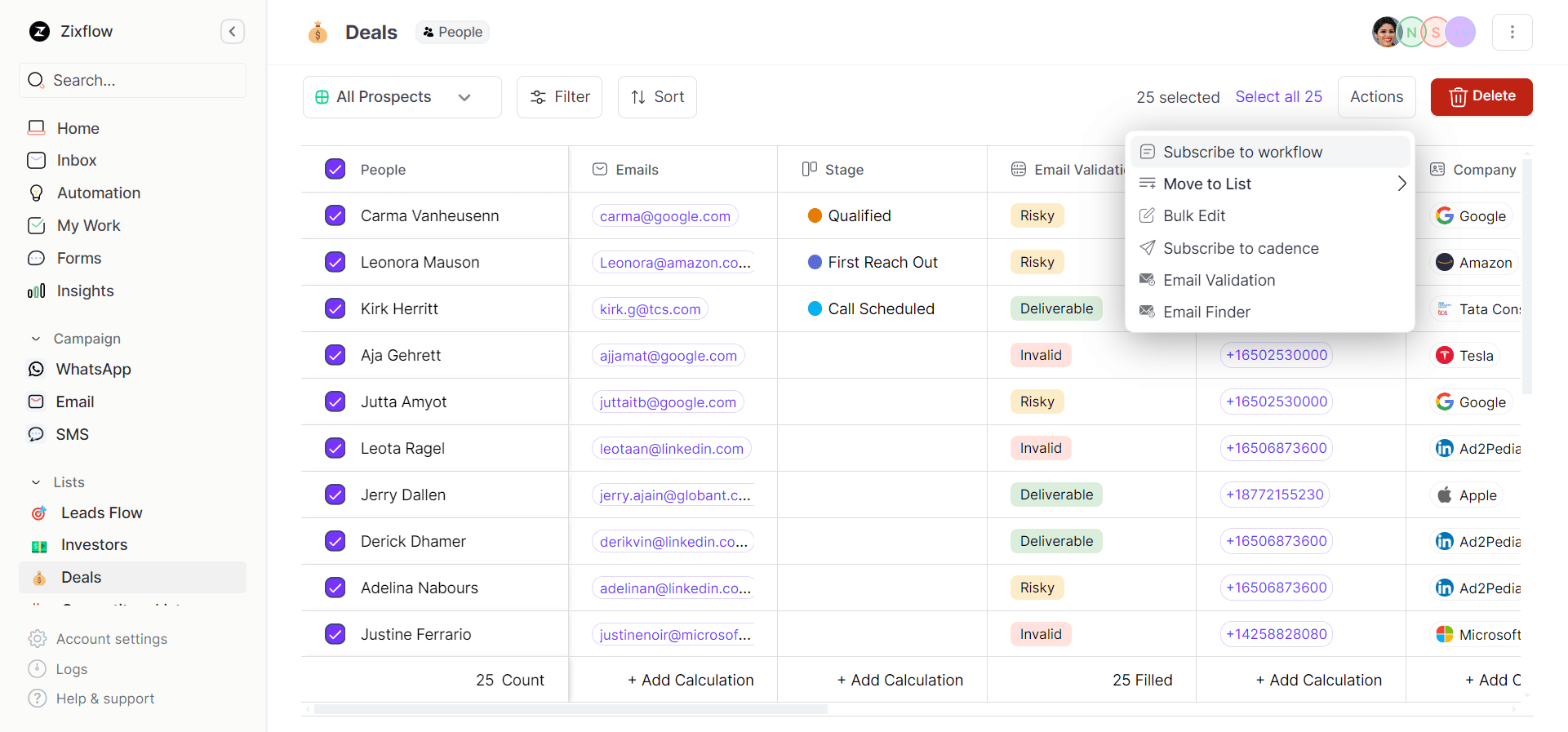
Task: Deselect the Carma Vanheusenn row checkbox
Action: (335, 215)
